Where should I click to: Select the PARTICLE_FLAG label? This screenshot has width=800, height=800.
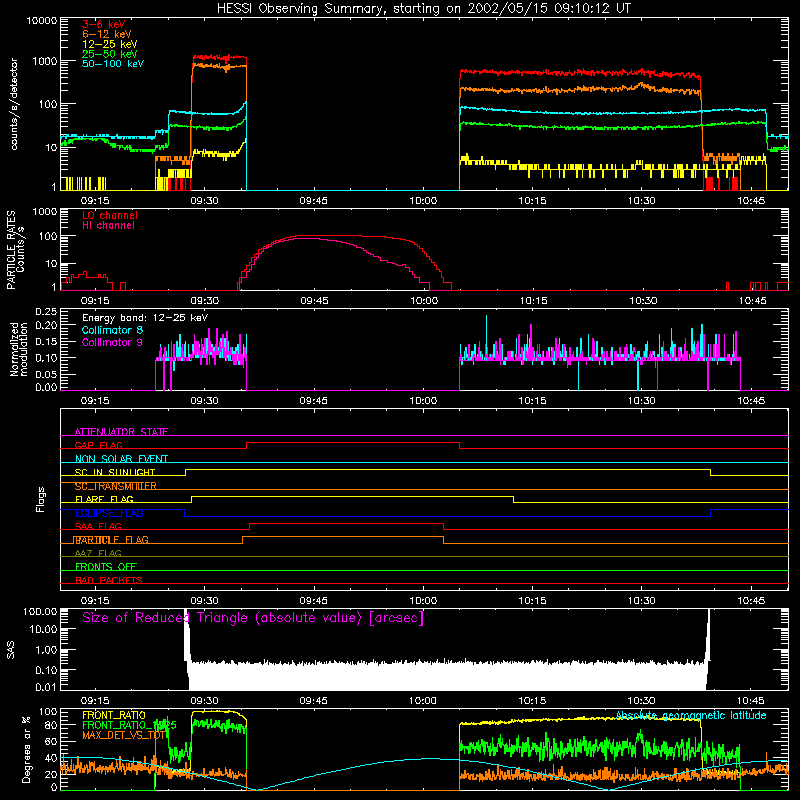point(111,539)
